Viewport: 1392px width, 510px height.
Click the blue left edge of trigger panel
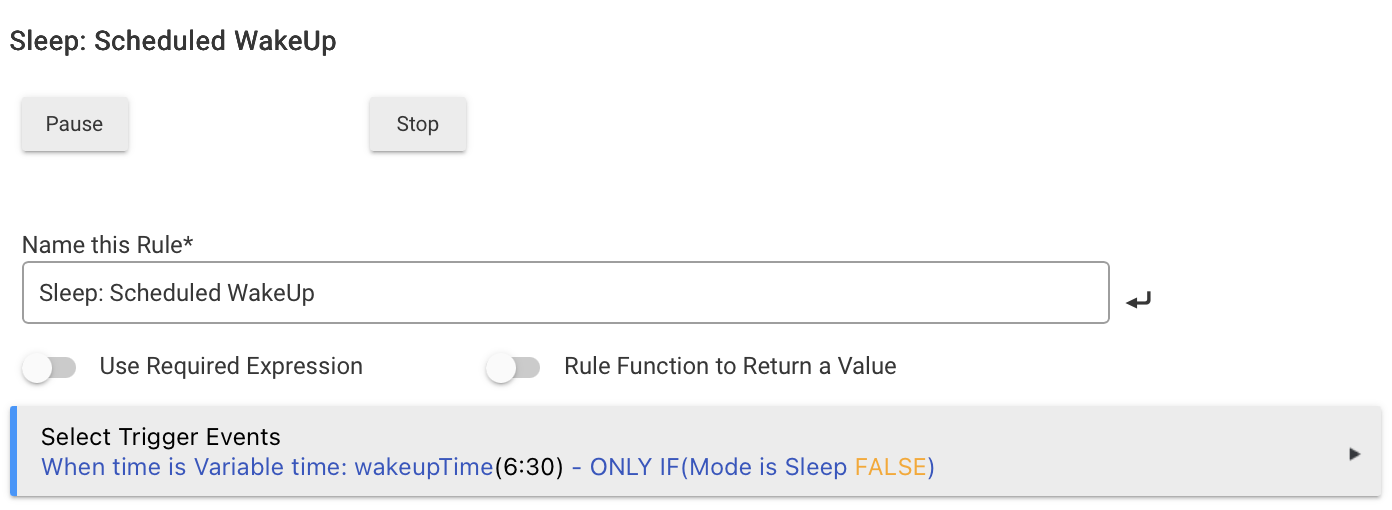[x=14, y=451]
